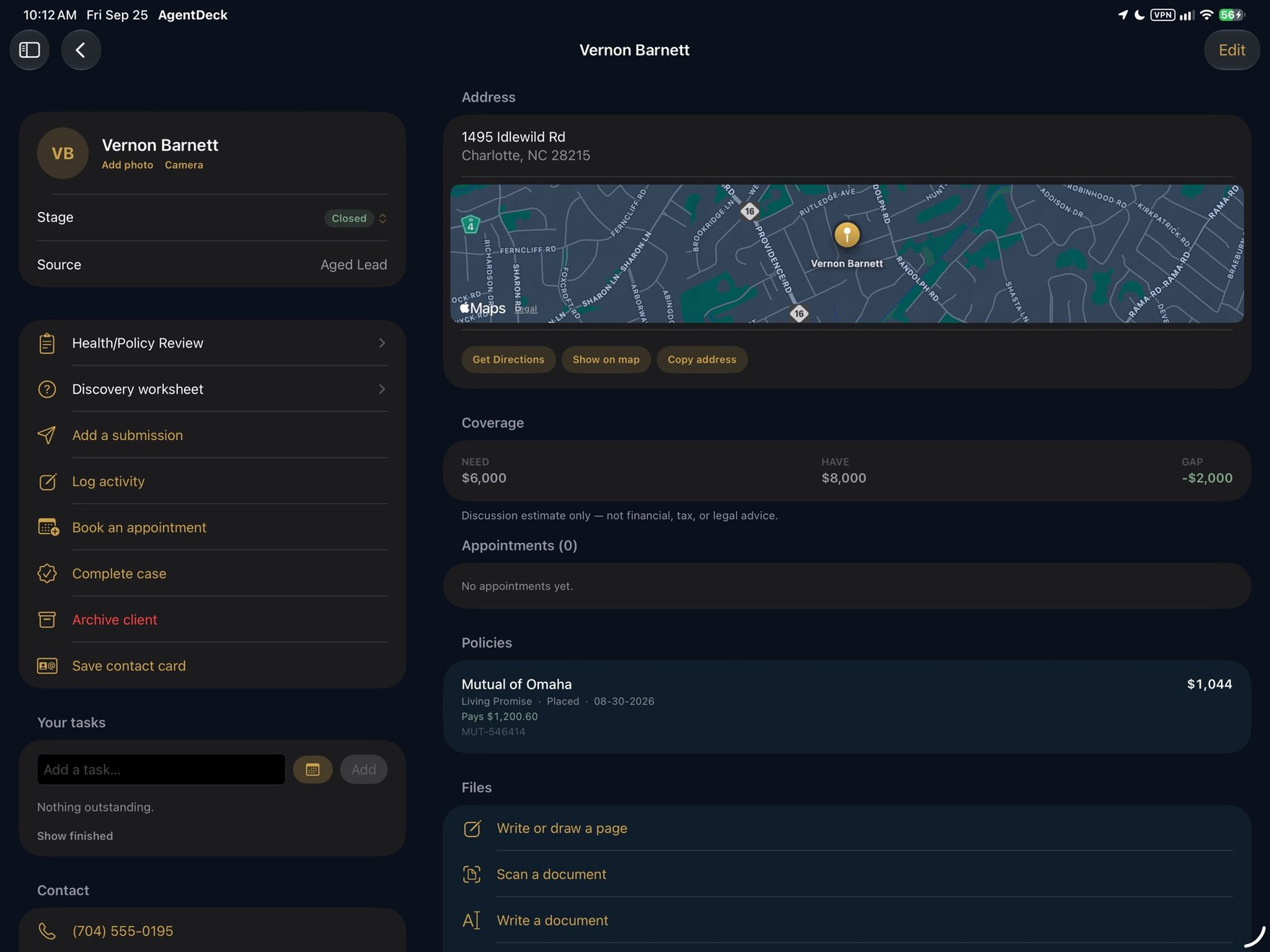Image resolution: width=1270 pixels, height=952 pixels.
Task: Click Discovery worksheet question-mark icon
Action: [47, 389]
